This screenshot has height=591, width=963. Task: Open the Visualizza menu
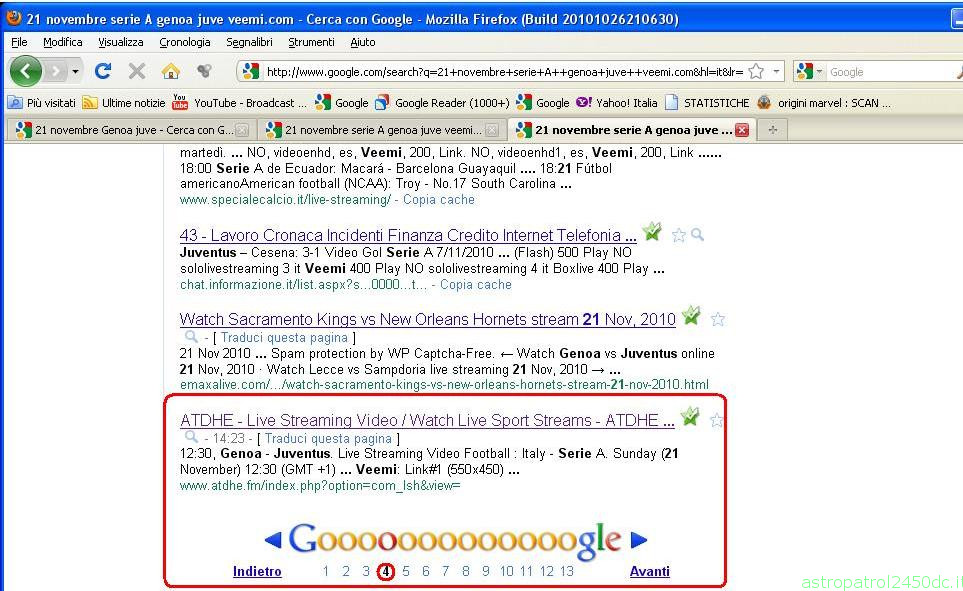click(x=120, y=42)
